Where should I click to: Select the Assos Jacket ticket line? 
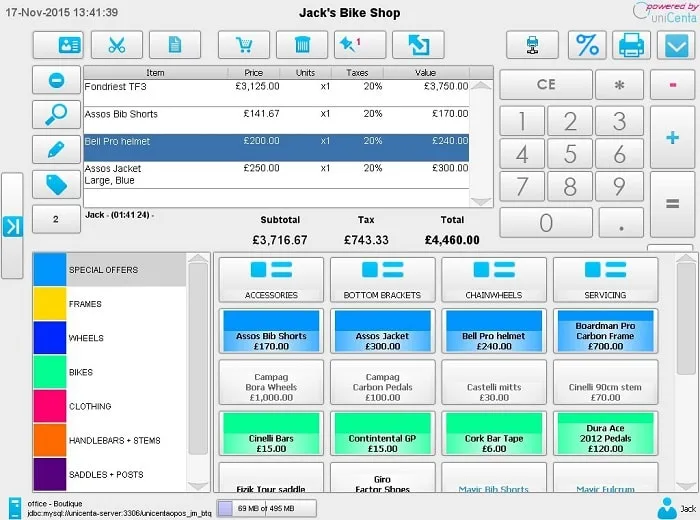(276, 175)
